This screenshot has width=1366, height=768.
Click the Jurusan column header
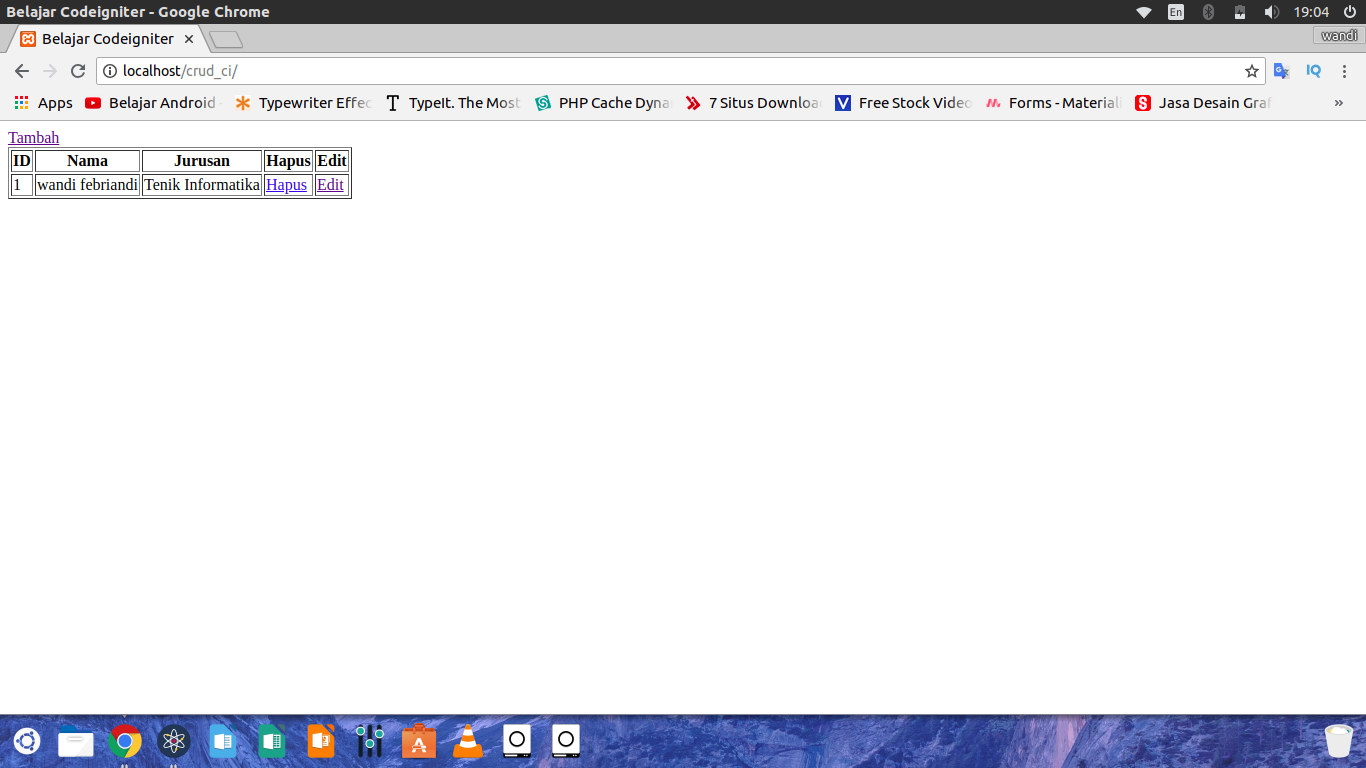tap(202, 161)
